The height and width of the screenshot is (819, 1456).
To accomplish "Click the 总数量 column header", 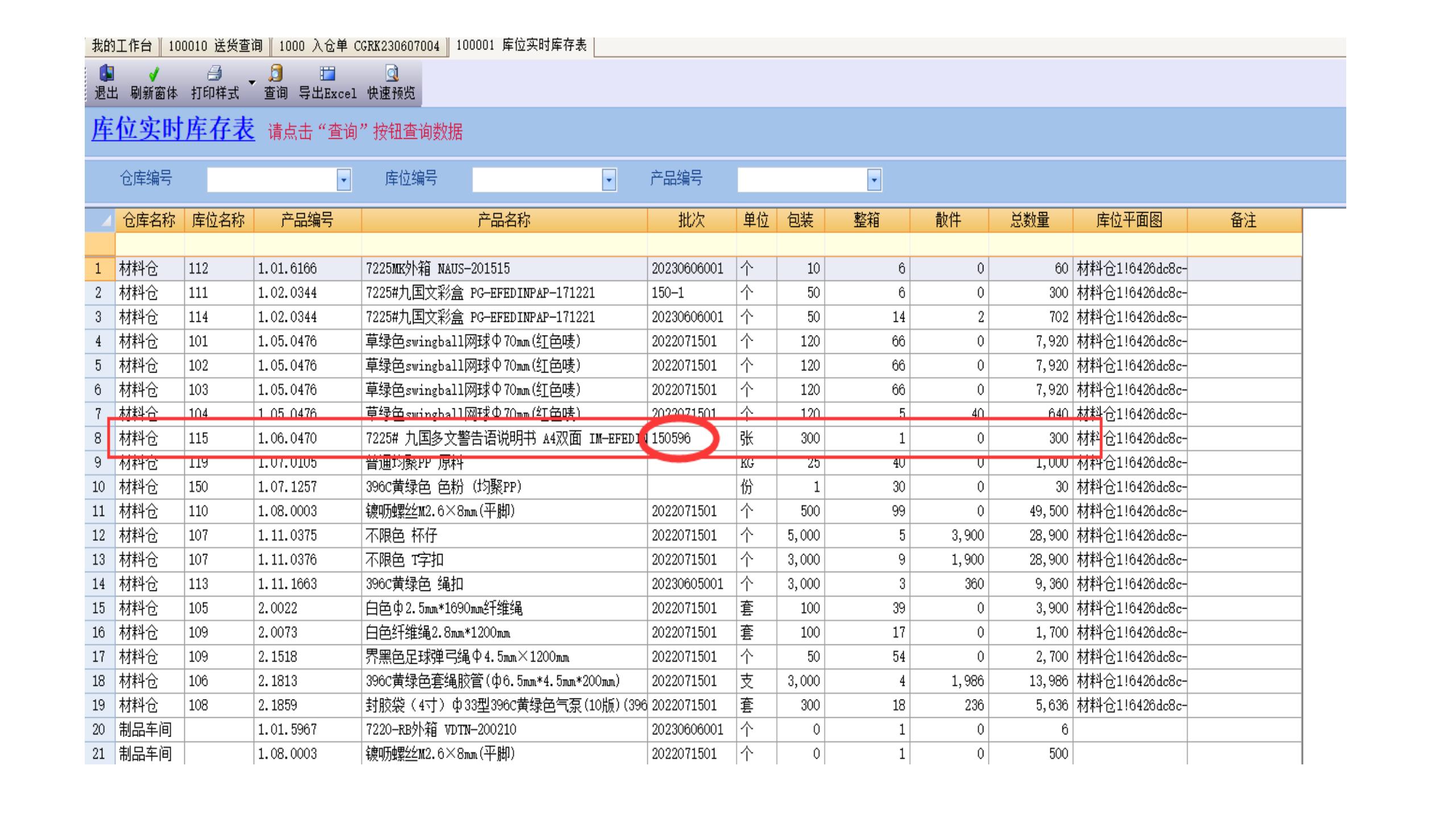I will (x=1031, y=220).
